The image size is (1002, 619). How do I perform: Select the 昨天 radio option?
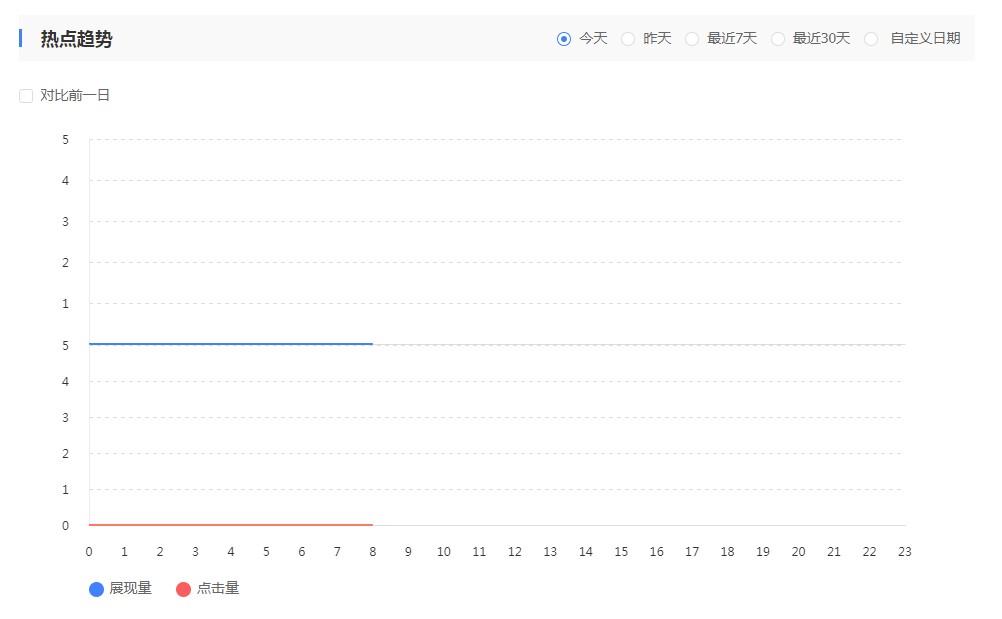point(628,39)
